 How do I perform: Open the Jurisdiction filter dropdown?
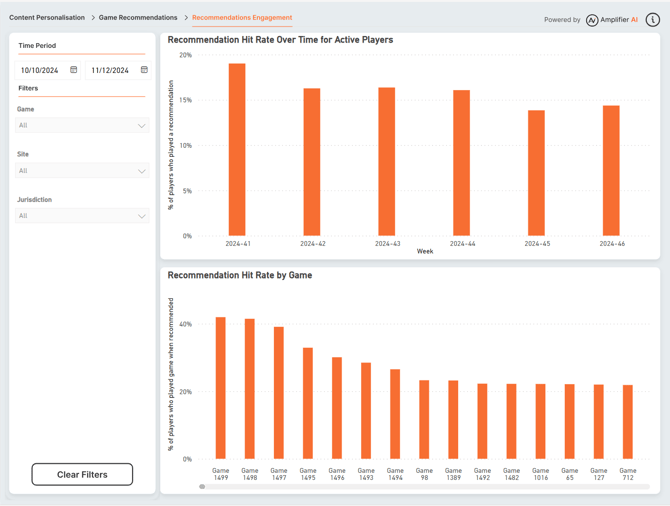(82, 216)
